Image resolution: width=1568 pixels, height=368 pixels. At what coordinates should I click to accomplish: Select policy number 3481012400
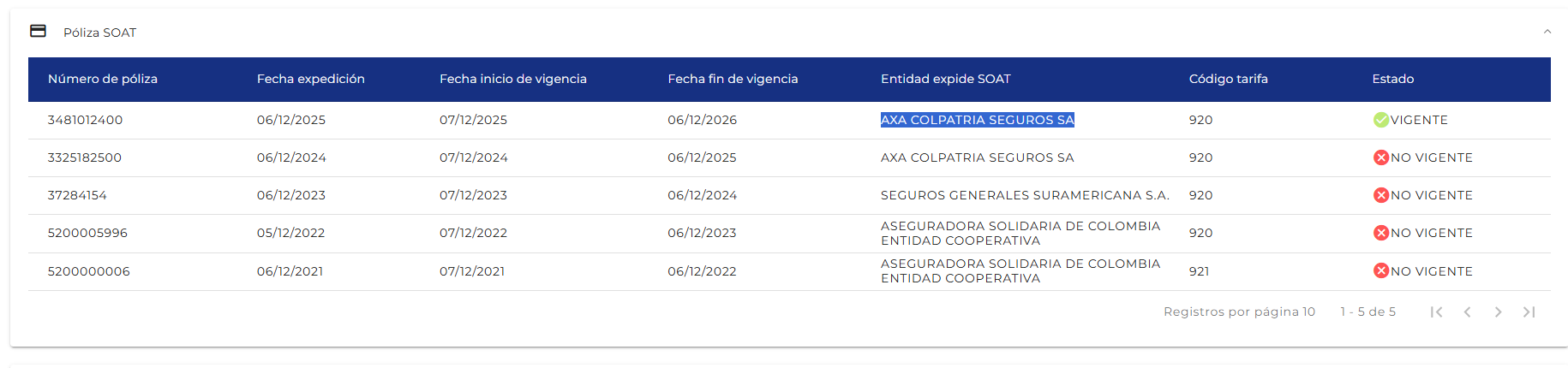(85, 120)
